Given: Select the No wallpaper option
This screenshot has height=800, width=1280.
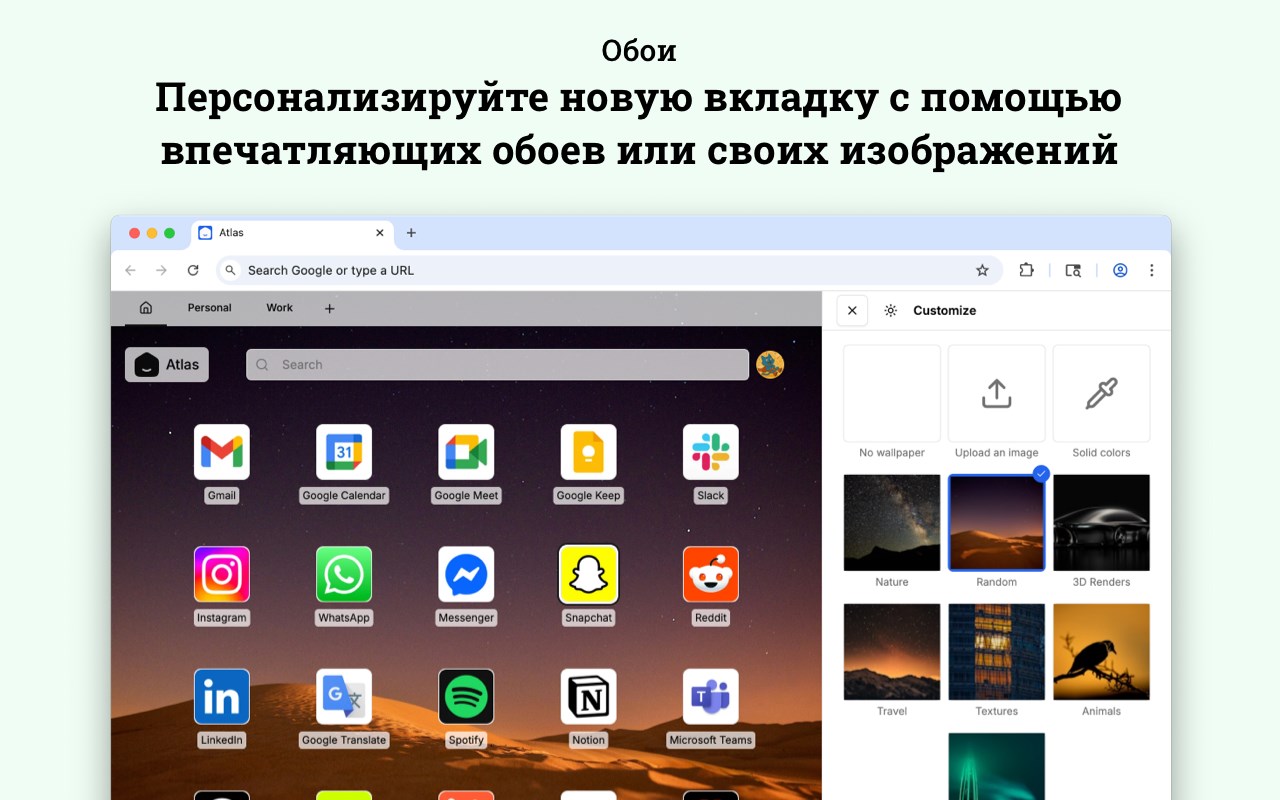Looking at the screenshot, I should point(892,393).
